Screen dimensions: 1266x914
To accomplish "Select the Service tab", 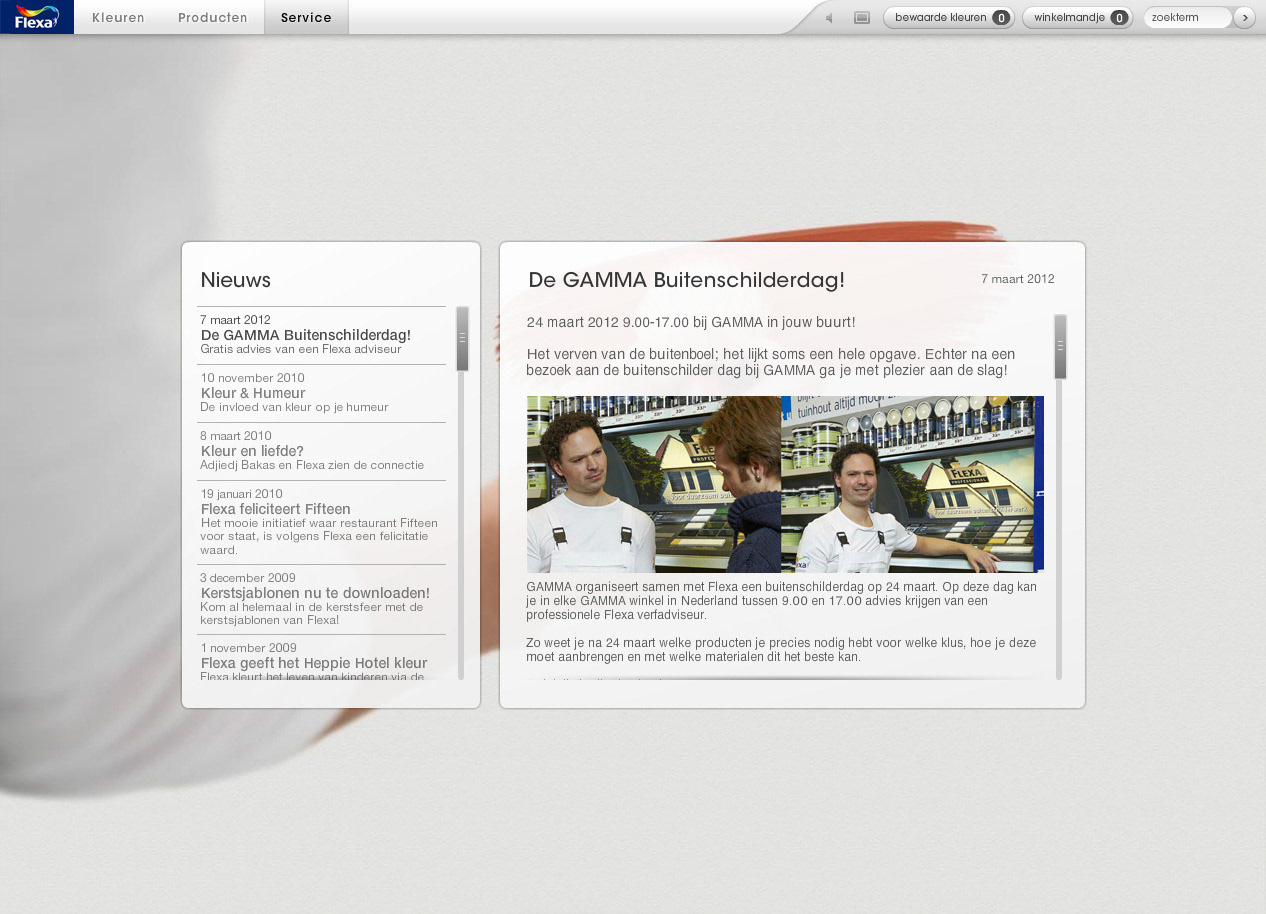I will click(x=306, y=17).
